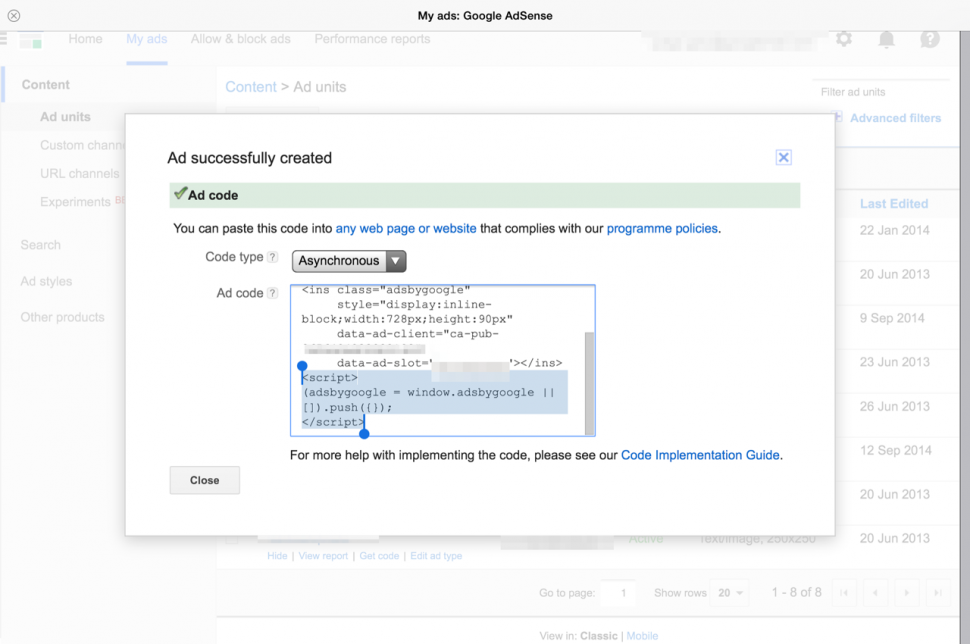This screenshot has height=644, width=970.
Task: Open the notifications bell icon
Action: tap(886, 40)
